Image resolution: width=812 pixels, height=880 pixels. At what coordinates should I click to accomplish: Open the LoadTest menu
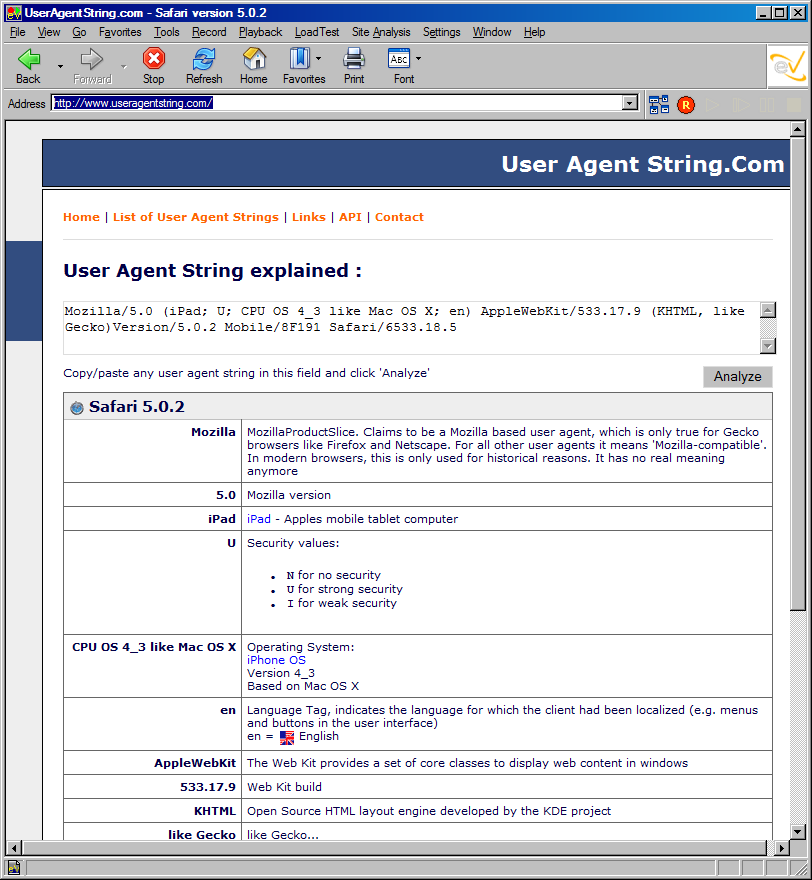(x=317, y=32)
